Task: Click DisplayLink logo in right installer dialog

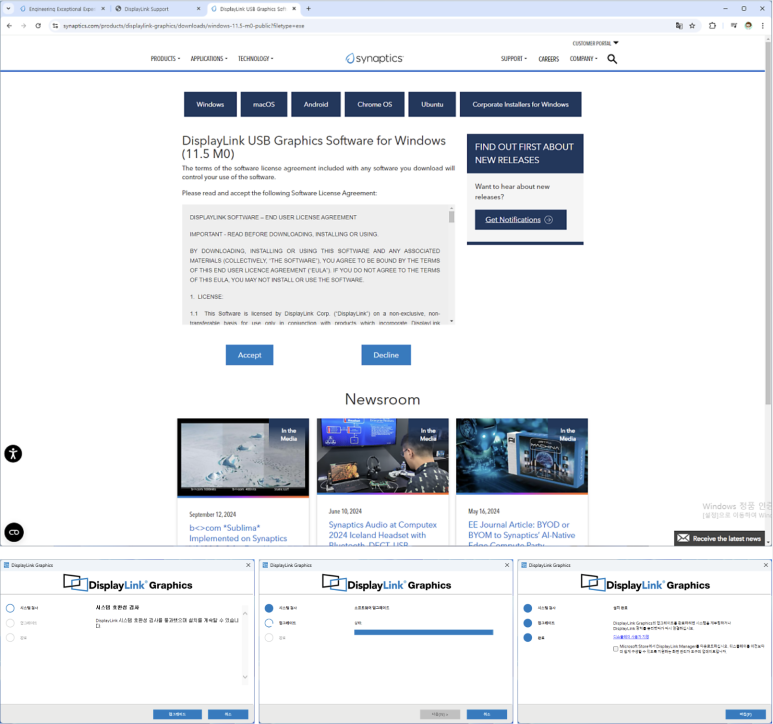Action: point(646,583)
